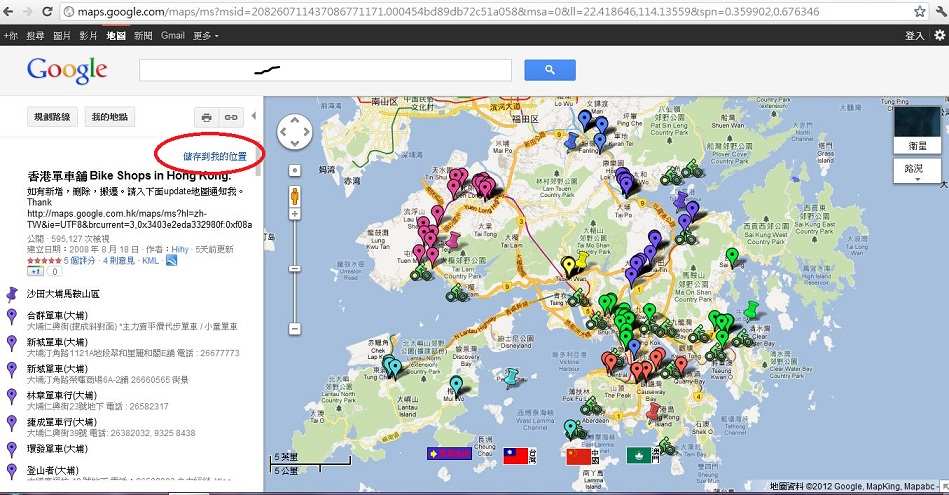Viewport: 949px width, 495px height.
Task: Click the link (chain) icon button
Action: [231, 117]
